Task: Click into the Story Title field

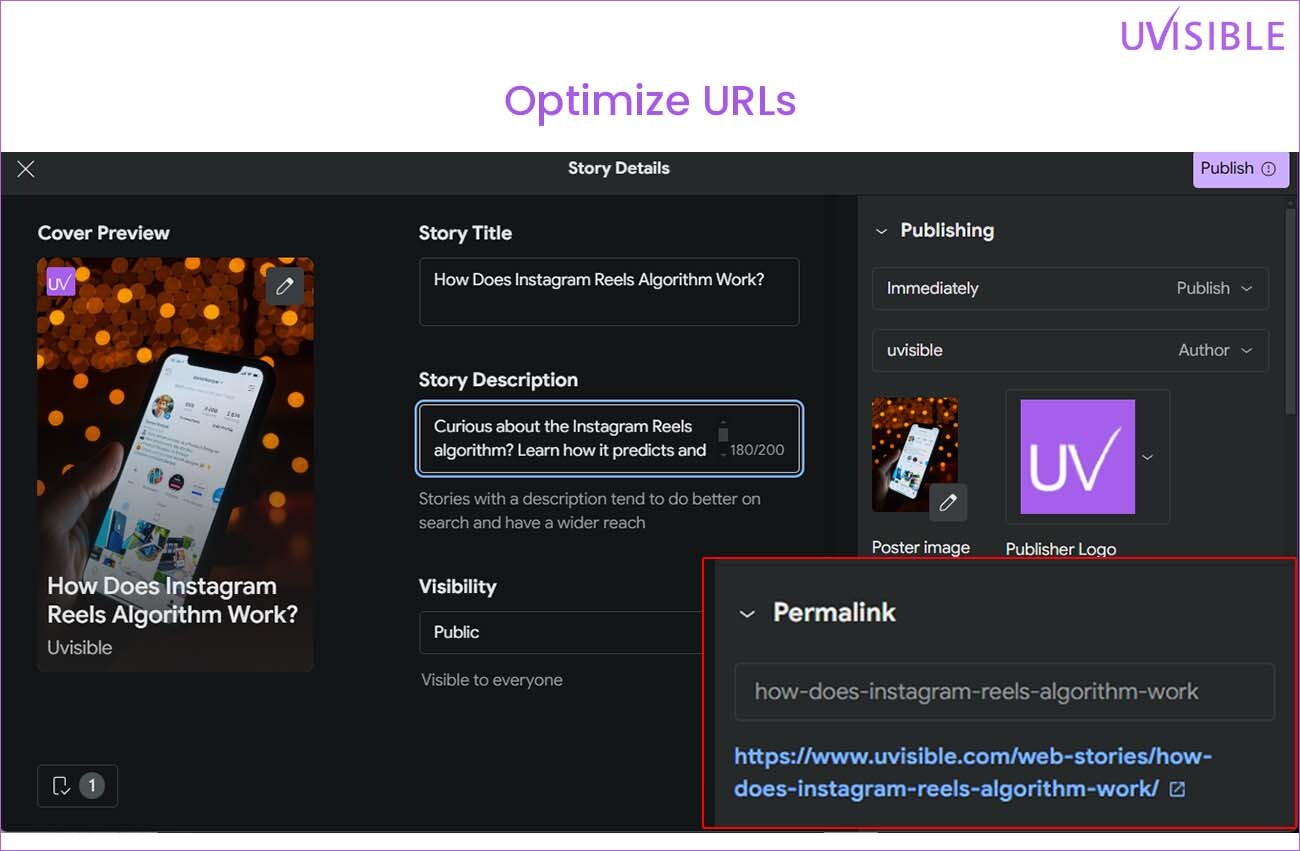Action: [x=609, y=292]
